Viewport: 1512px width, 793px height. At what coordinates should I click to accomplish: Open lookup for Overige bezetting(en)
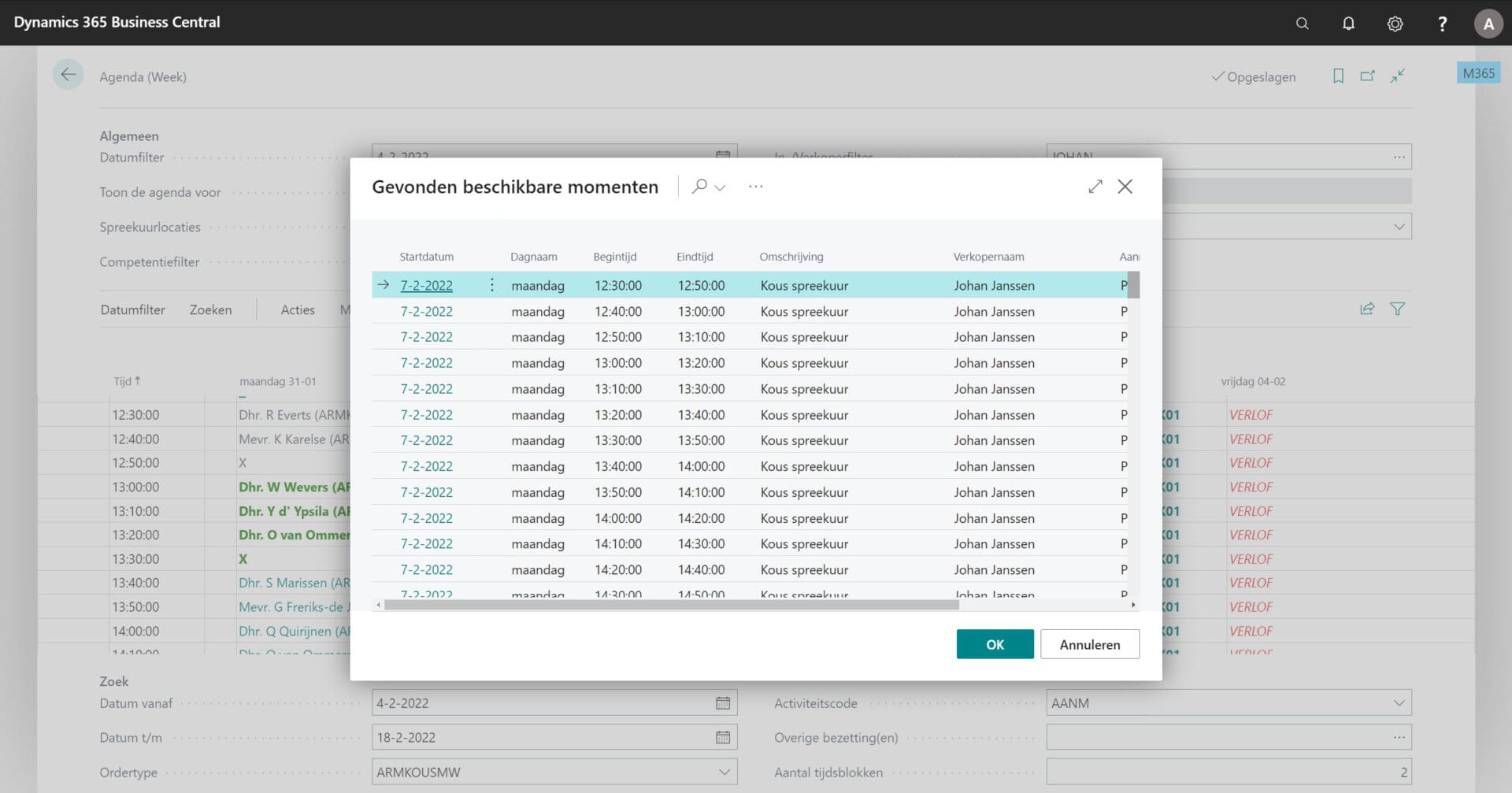[1399, 738]
